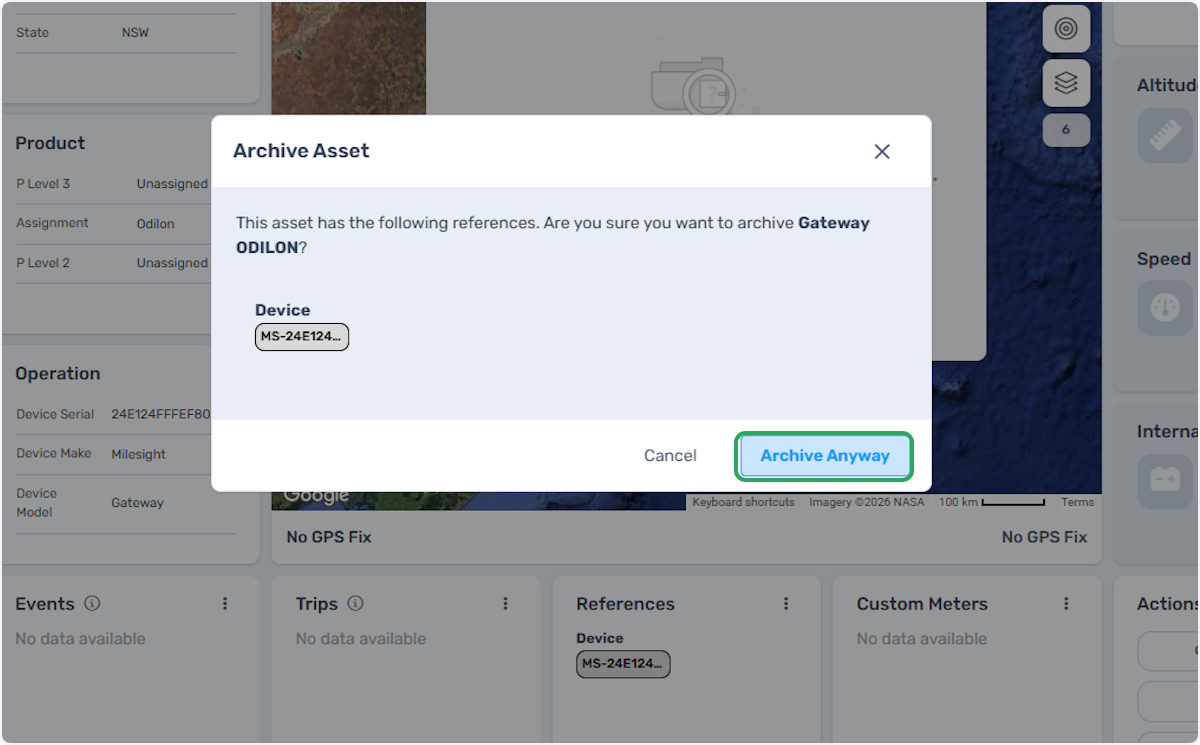Viewport: 1200px width, 745px height.
Task: Select the MS-24E124 device chip in dialog
Action: pyautogui.click(x=302, y=337)
